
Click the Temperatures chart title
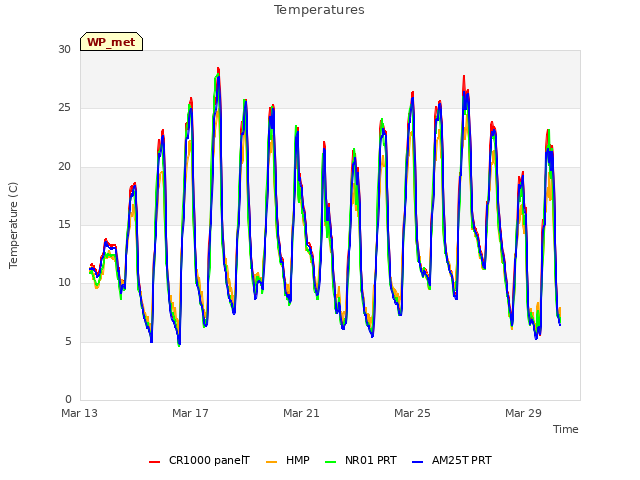[x=319, y=10]
